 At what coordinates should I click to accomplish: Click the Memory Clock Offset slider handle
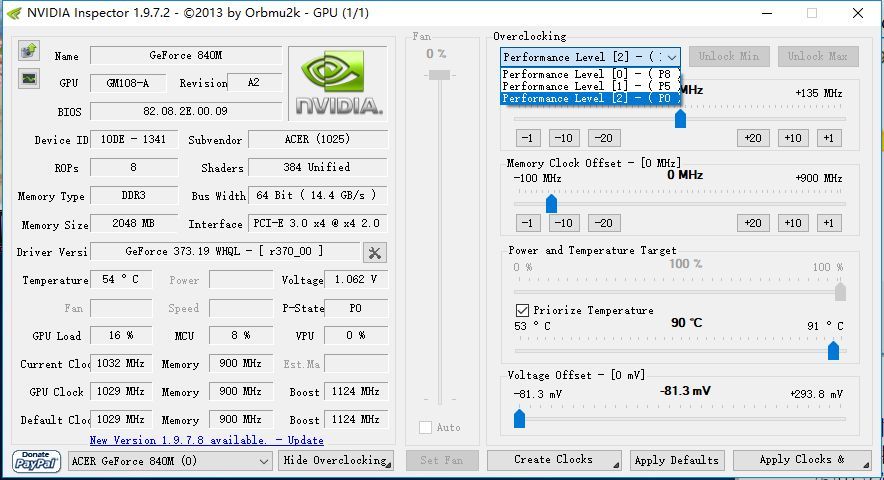tap(551, 204)
